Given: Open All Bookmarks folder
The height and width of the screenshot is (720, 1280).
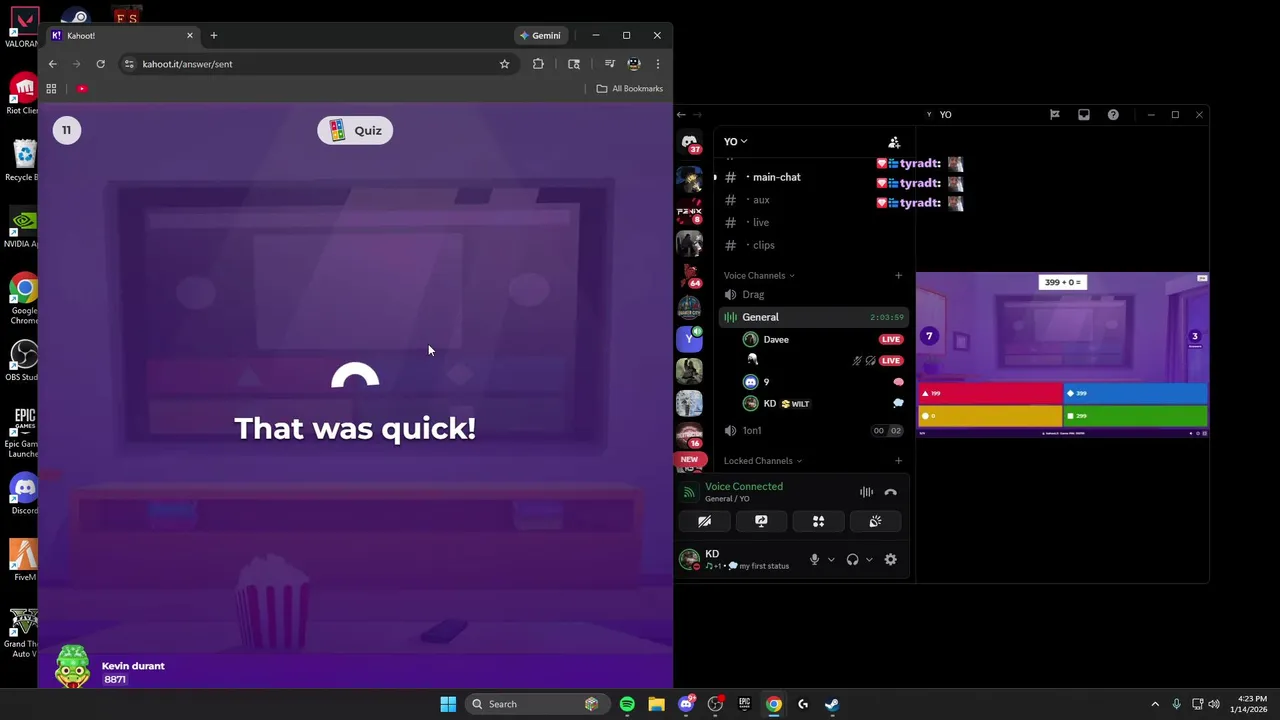Looking at the screenshot, I should click(x=629, y=89).
